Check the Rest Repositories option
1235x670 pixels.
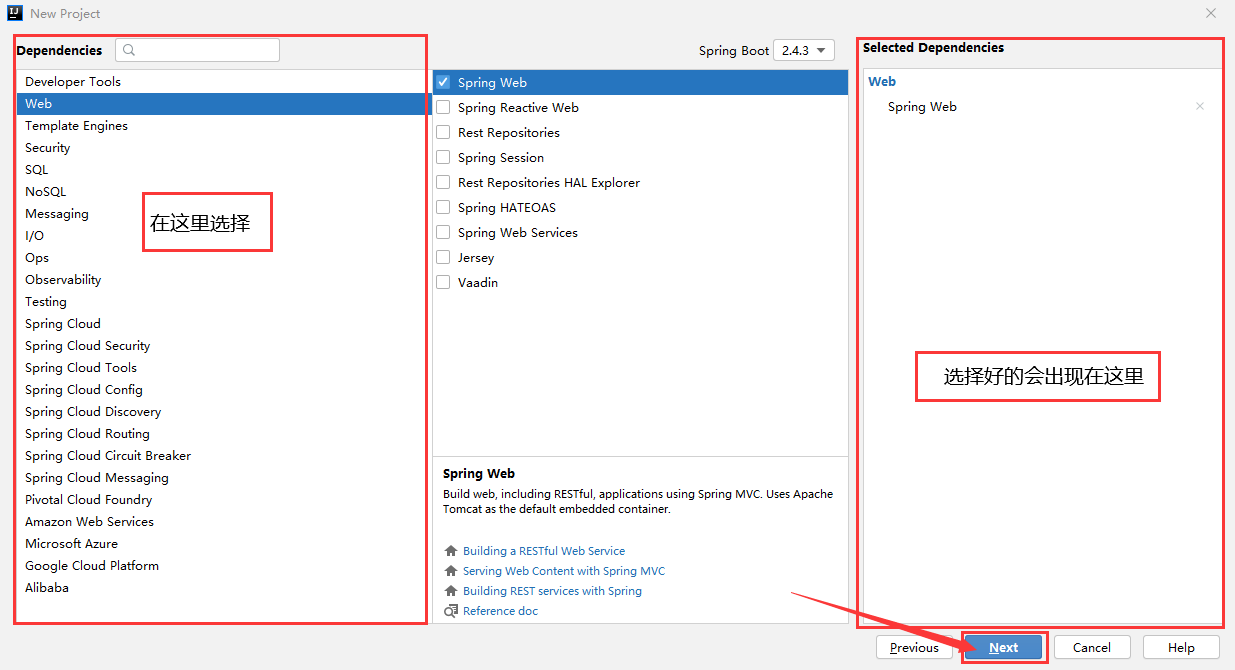[x=443, y=132]
